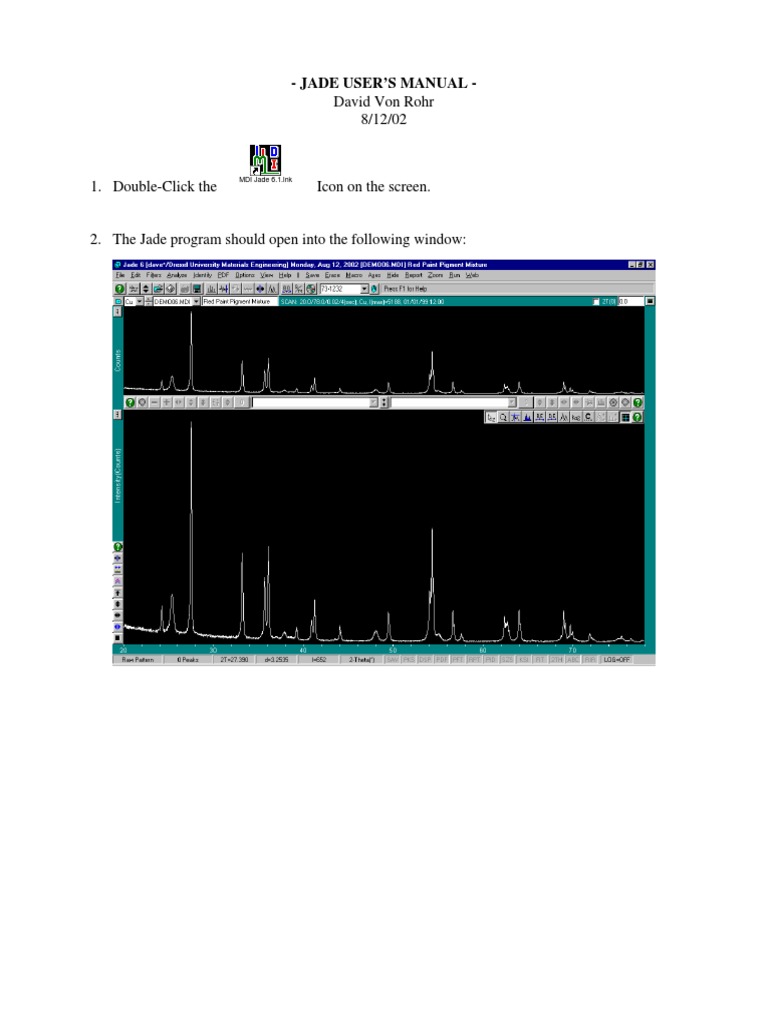Image resolution: width=768 pixels, height=1024 pixels.
Task: Click the black square icon at sidebar bottom
Action: tap(118, 637)
